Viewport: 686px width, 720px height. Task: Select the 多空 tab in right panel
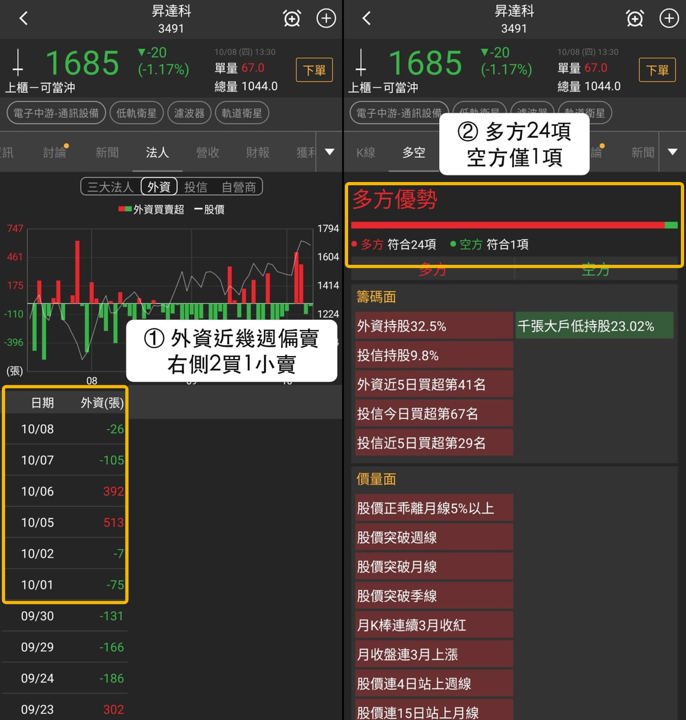(x=414, y=152)
